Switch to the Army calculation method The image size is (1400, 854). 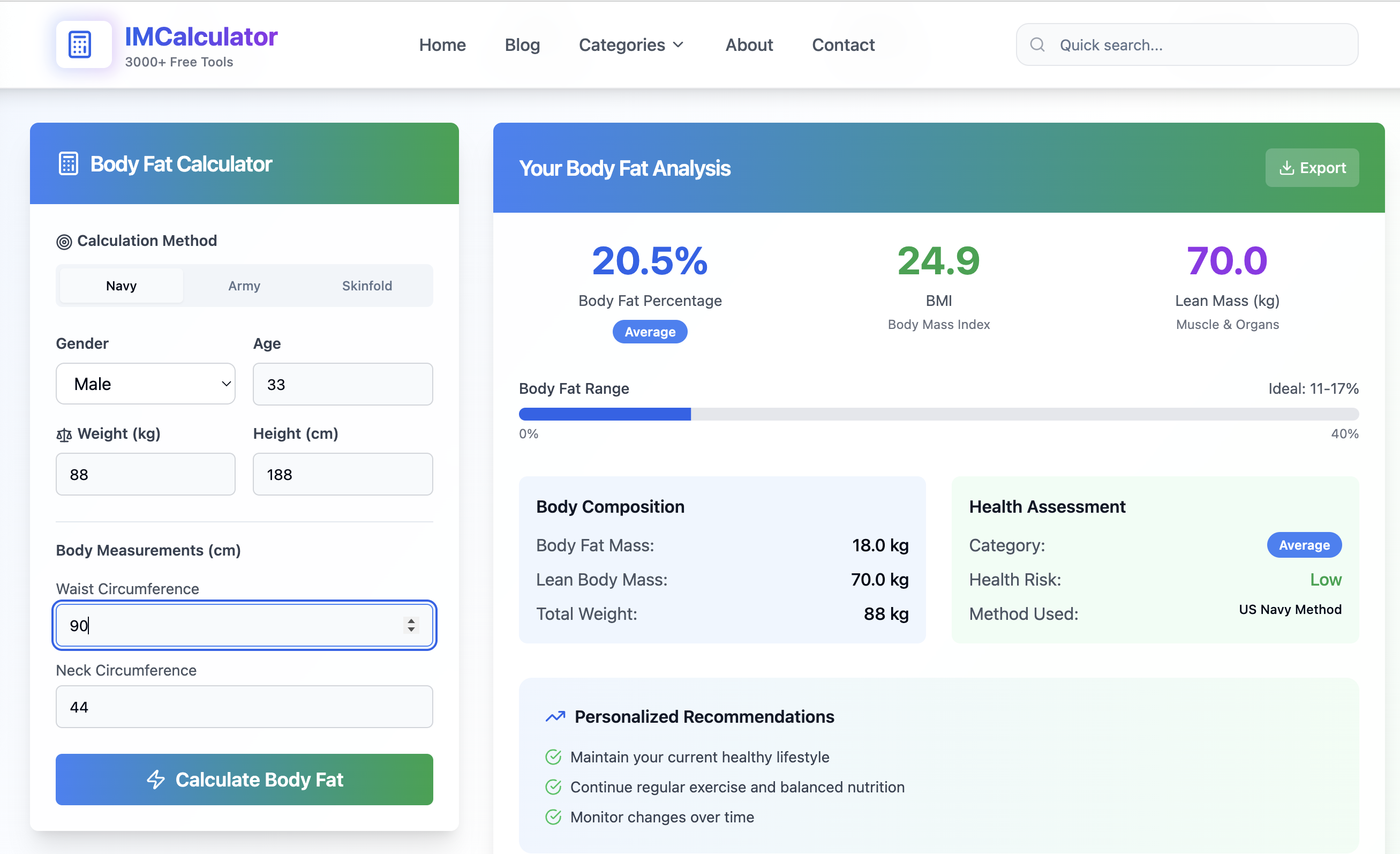tap(244, 286)
